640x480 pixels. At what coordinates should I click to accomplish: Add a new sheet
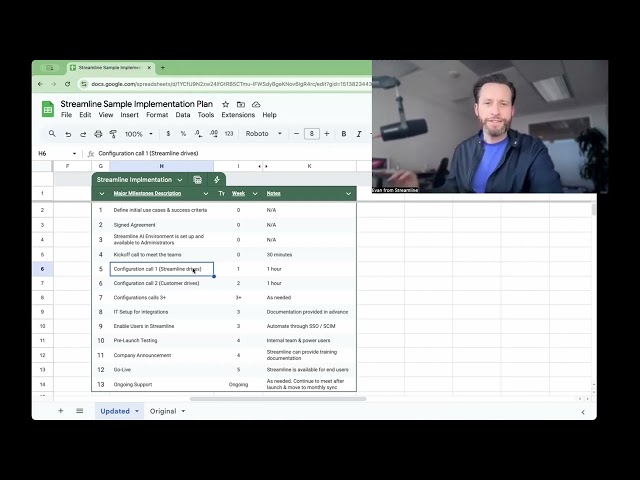tap(60, 411)
